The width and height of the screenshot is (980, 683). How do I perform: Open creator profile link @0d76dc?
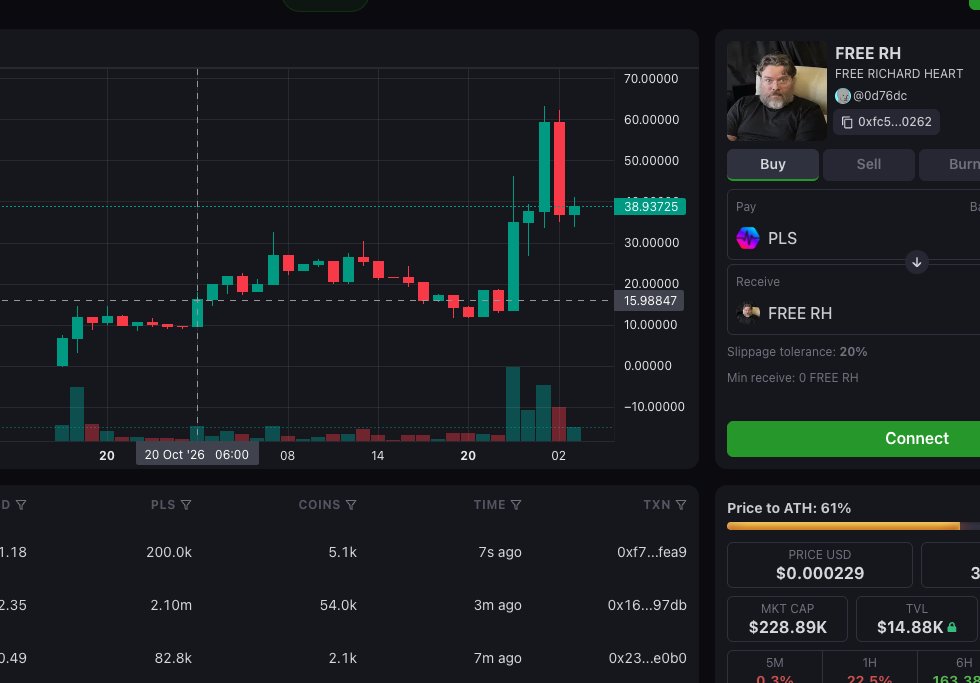[880, 96]
